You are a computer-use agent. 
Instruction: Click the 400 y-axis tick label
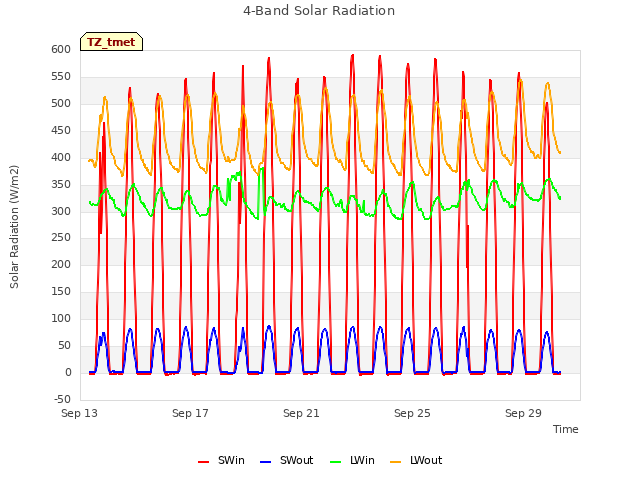tap(61, 157)
